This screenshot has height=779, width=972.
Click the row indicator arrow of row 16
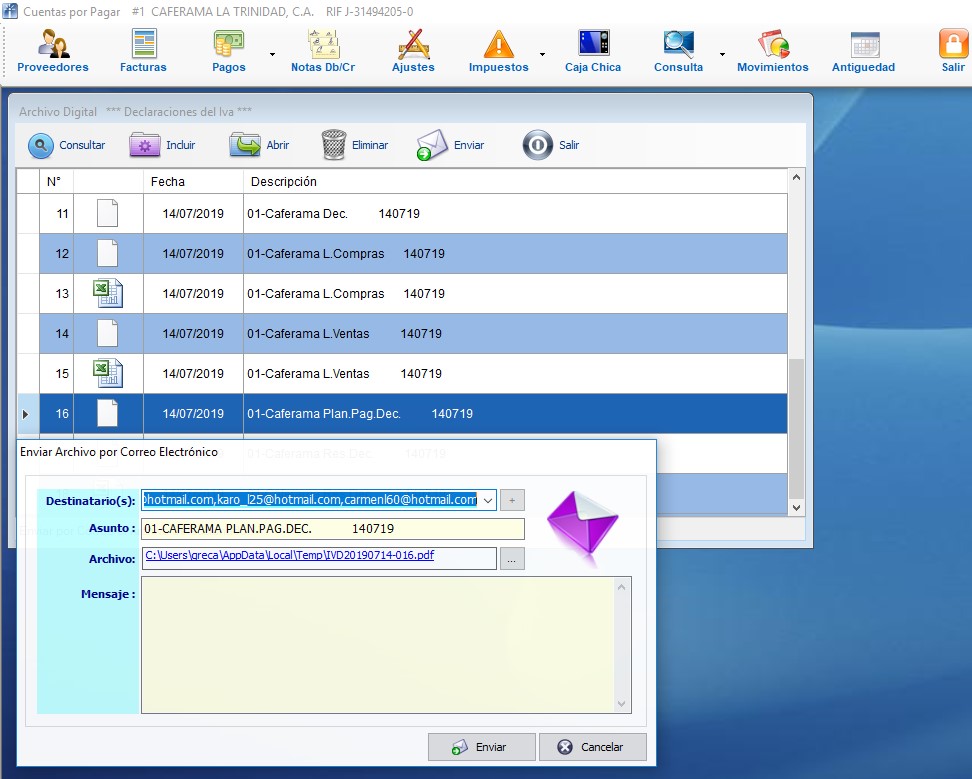(25, 414)
